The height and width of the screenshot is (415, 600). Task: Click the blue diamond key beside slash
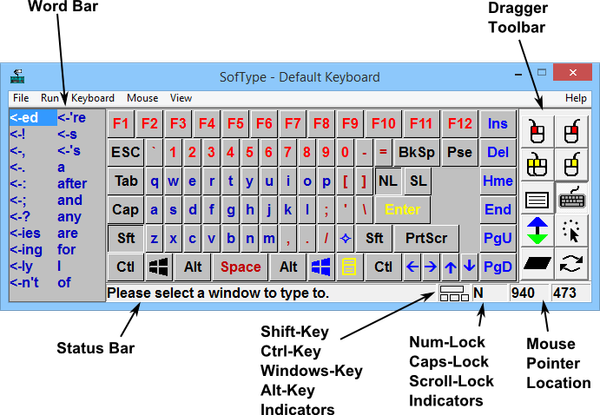pyautogui.click(x=346, y=238)
